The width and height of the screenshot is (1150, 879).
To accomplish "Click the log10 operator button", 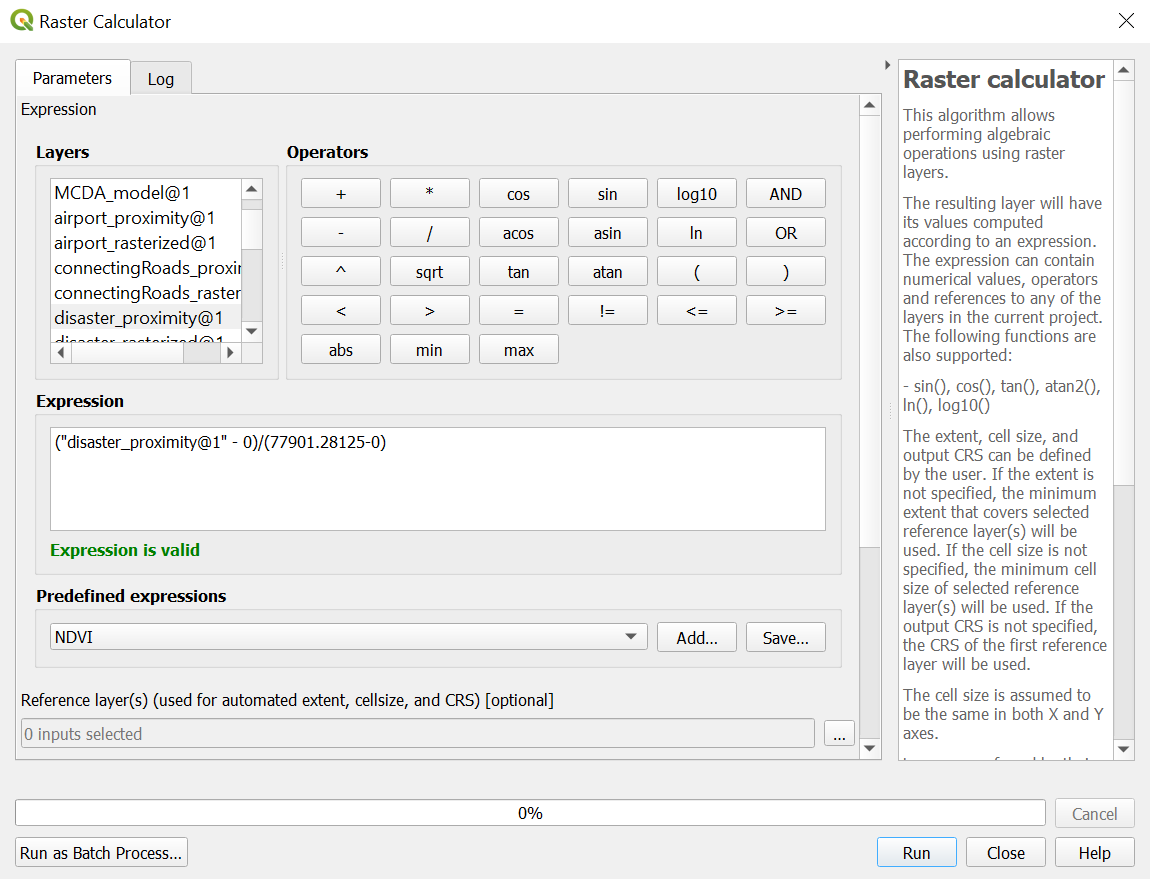I will coord(696,195).
